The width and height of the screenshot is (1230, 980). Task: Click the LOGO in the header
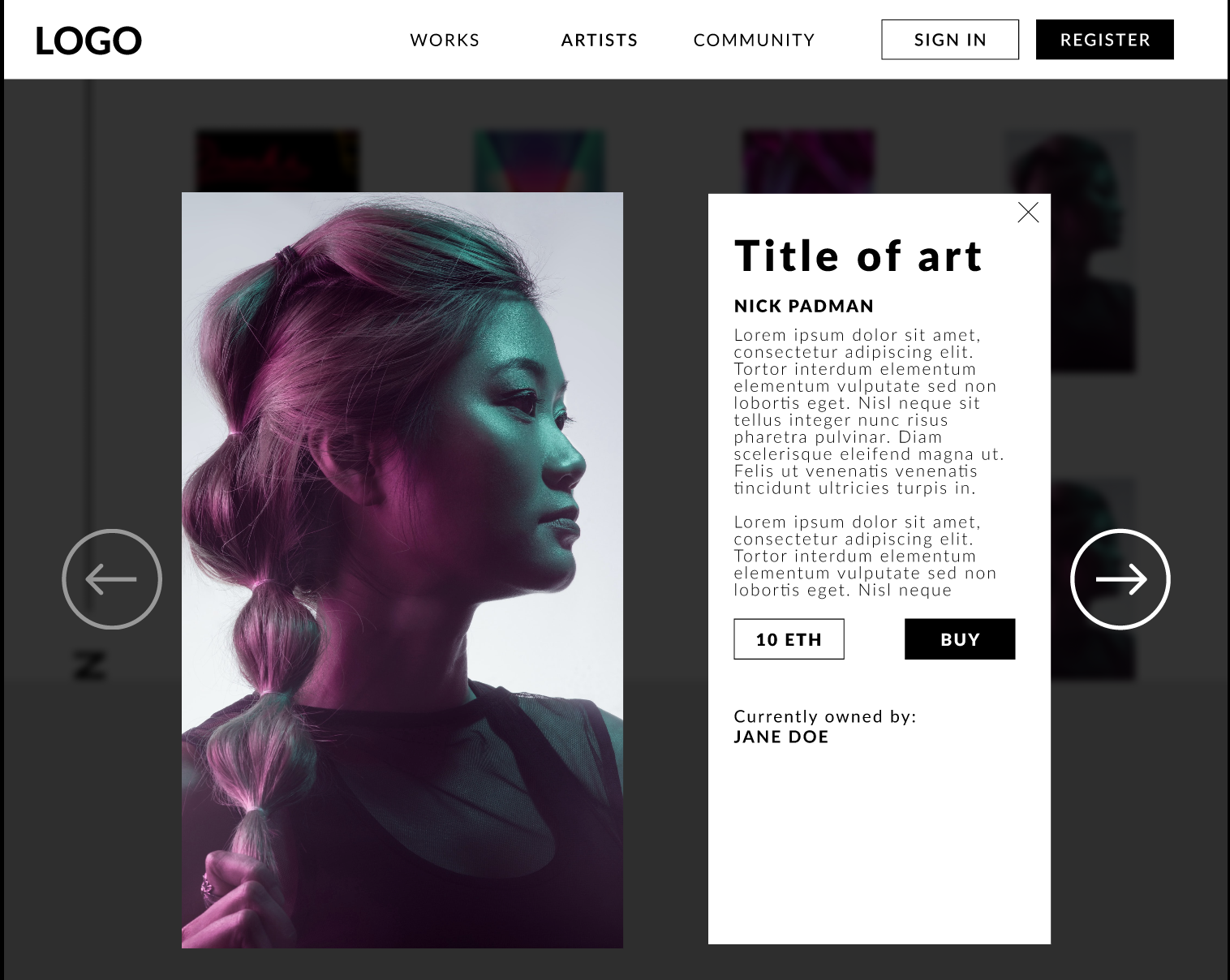pos(88,41)
